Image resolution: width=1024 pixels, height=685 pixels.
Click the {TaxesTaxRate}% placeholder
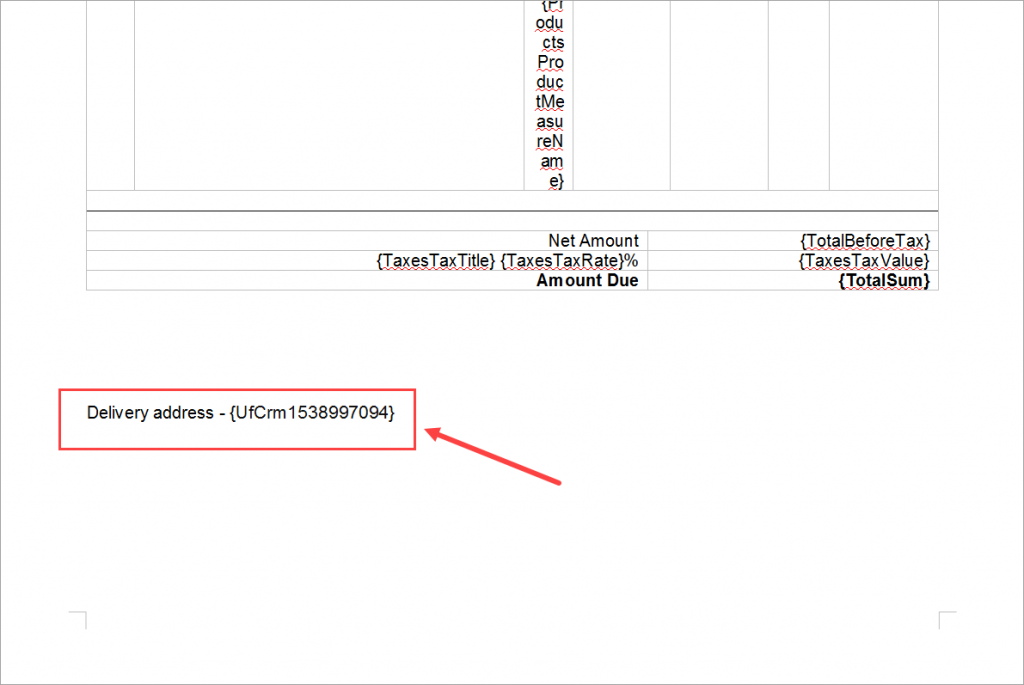569,261
